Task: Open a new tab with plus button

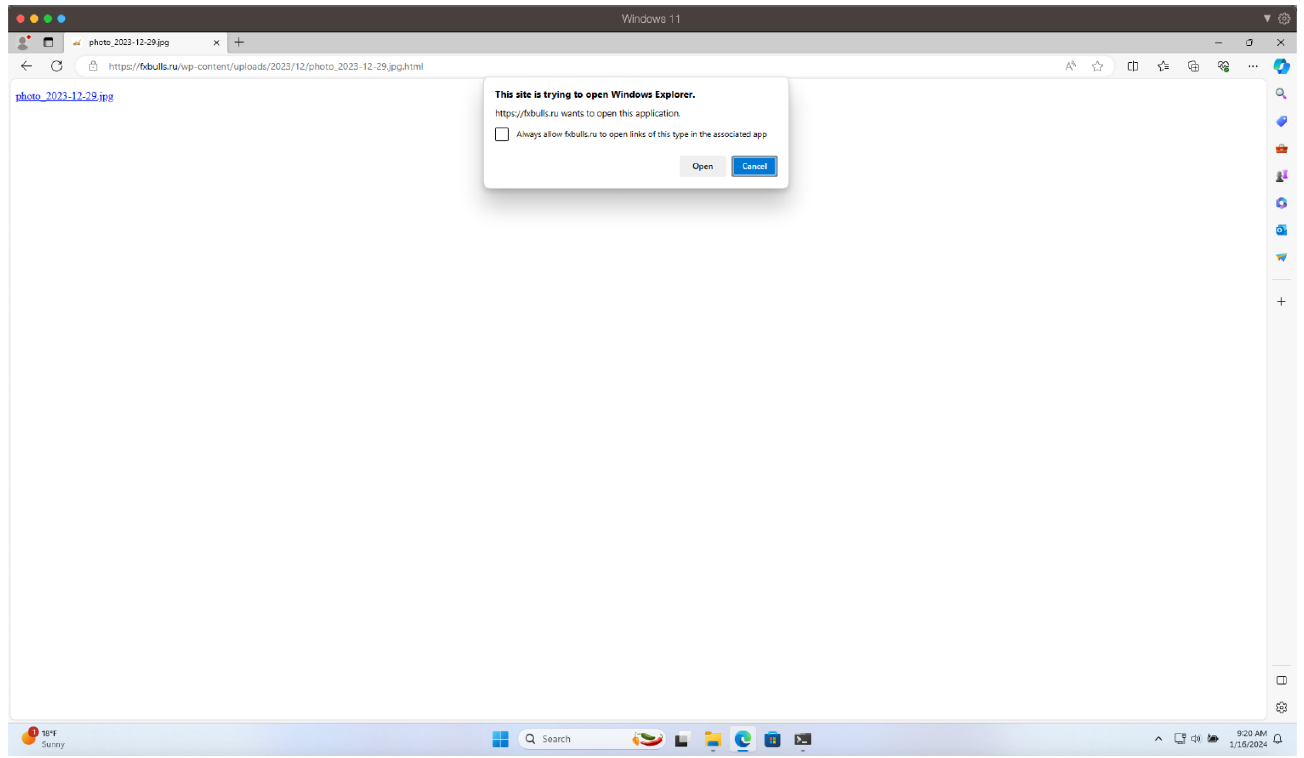Action: coord(239,42)
